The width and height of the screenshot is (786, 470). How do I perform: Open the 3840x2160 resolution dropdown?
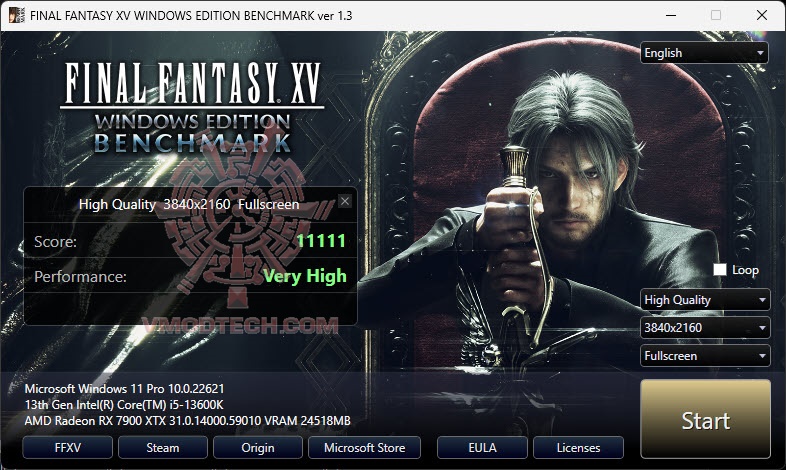pos(705,328)
